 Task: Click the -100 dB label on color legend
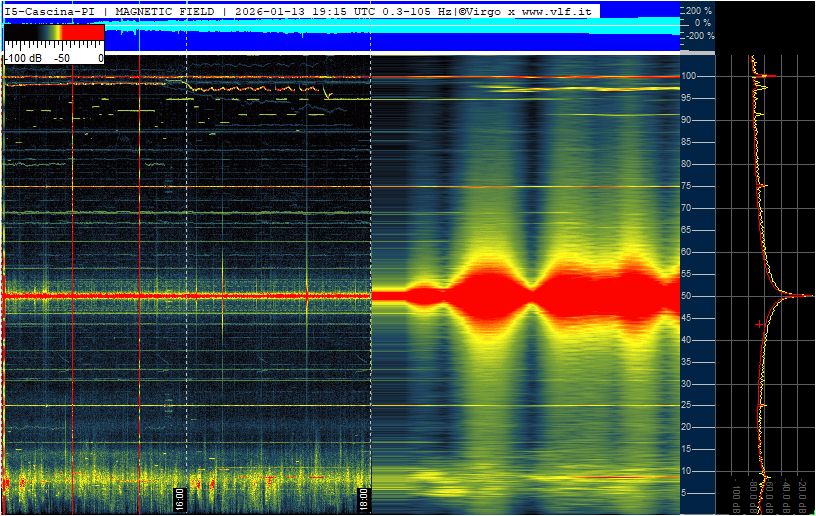(x=23, y=58)
